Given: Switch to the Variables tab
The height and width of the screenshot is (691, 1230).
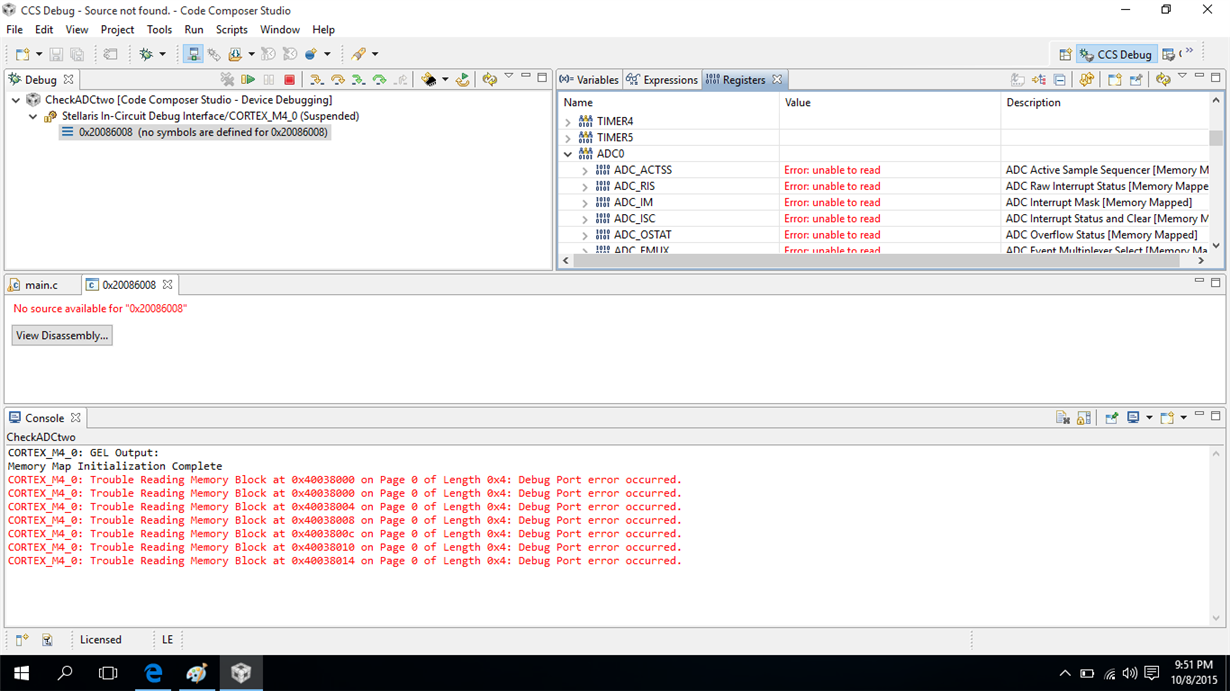Looking at the screenshot, I should pyautogui.click(x=589, y=80).
